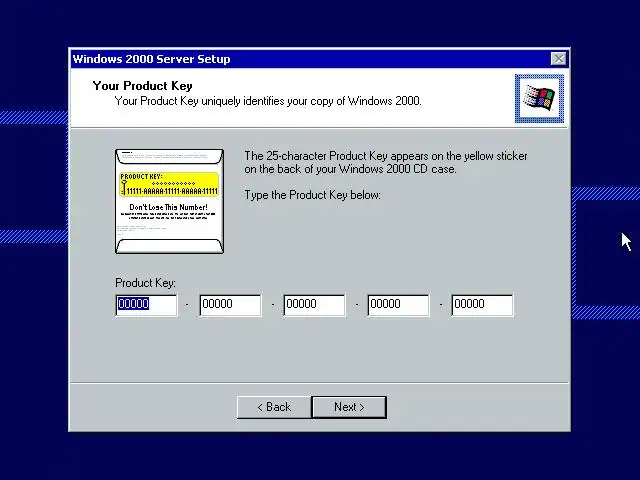Click the second Product Key field
The image size is (640, 480).
(x=231, y=304)
